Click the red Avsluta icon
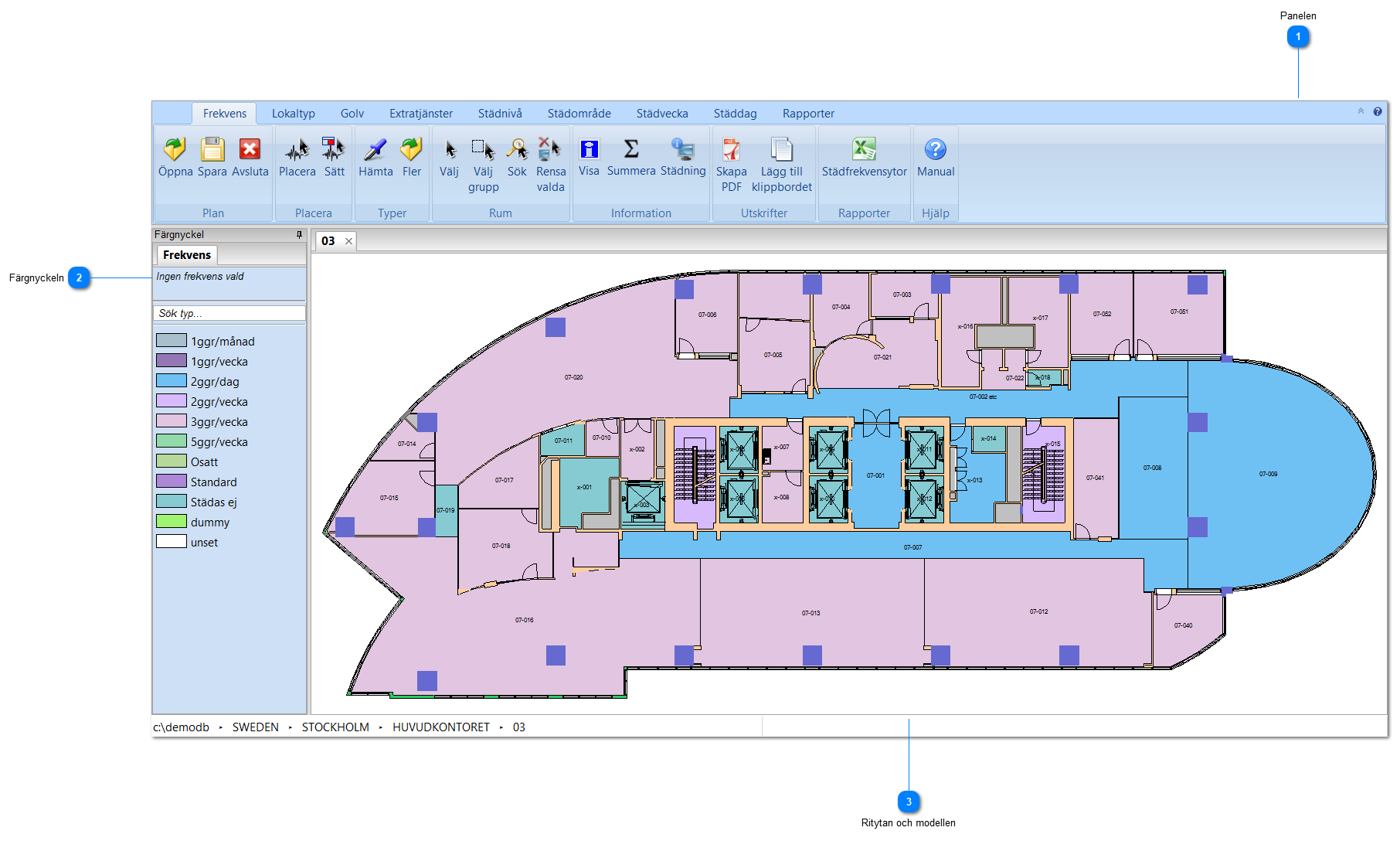The height and width of the screenshot is (841, 1400). (x=250, y=150)
